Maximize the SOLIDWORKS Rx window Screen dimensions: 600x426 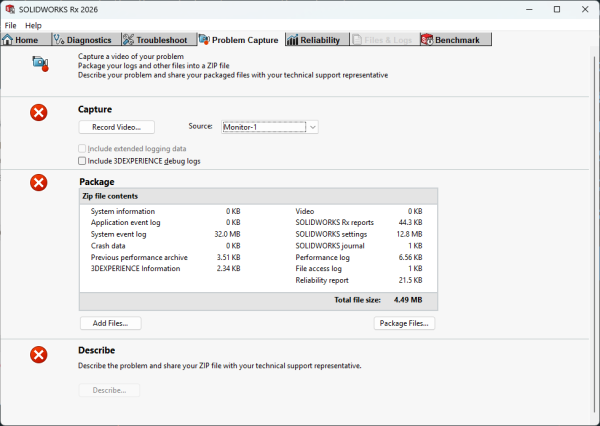pos(557,10)
